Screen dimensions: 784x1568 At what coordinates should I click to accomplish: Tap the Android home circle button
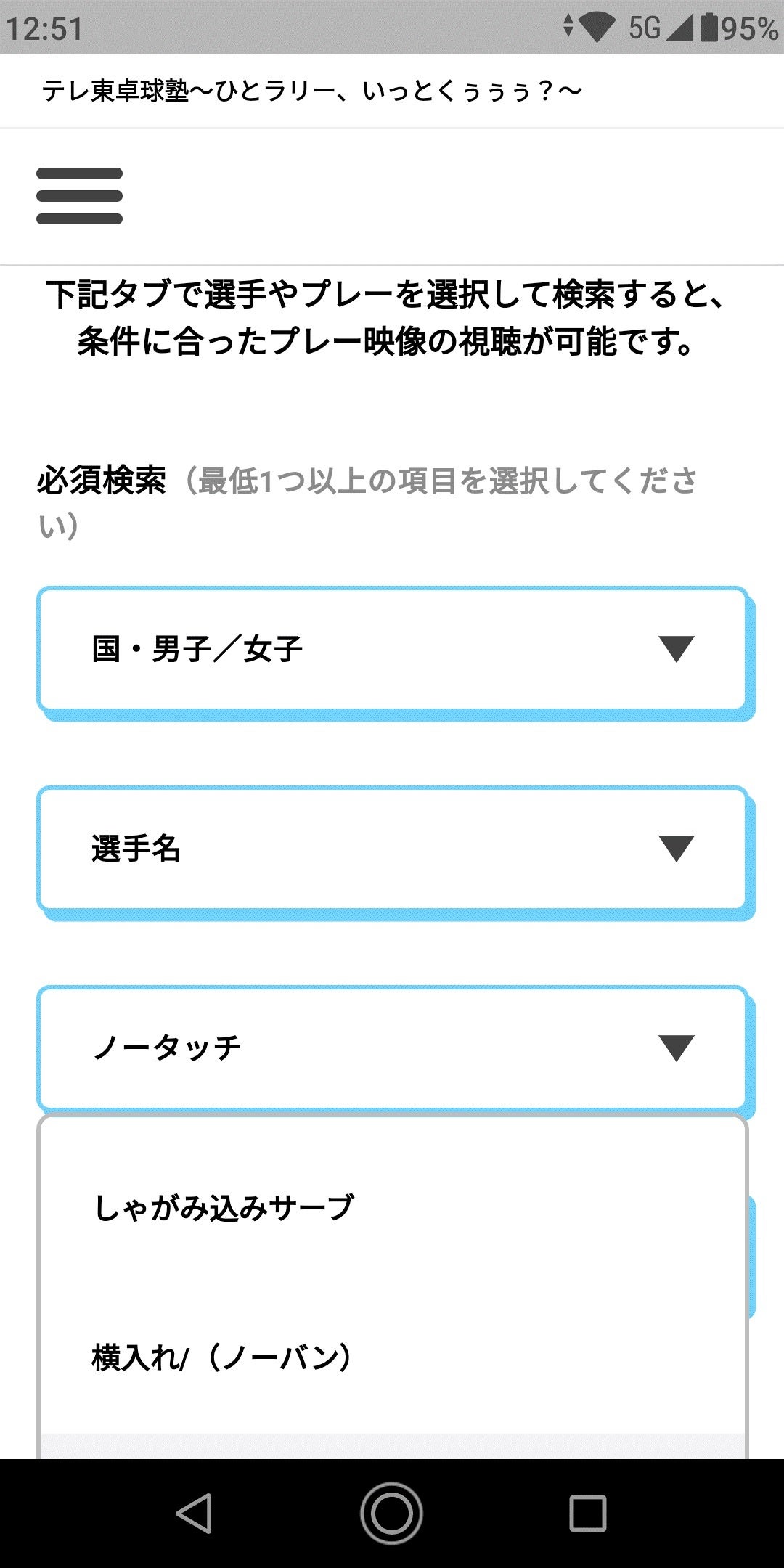[392, 1514]
